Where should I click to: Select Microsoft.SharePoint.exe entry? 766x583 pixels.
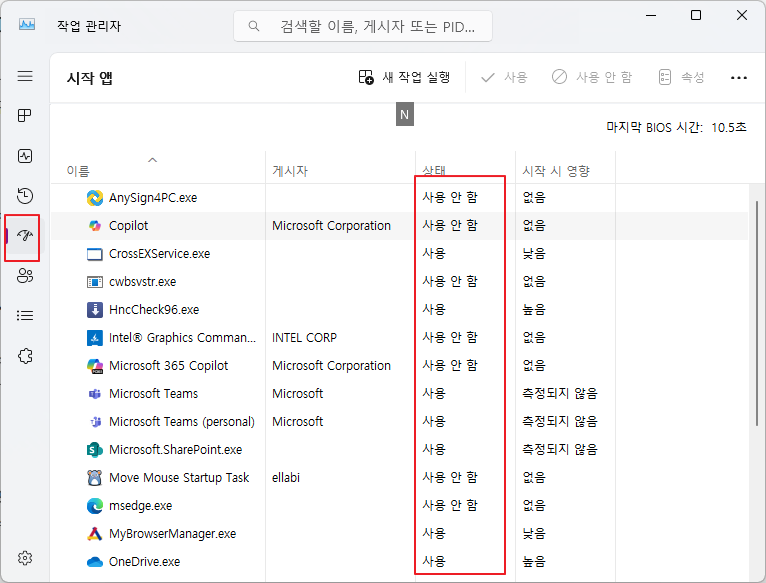175,450
